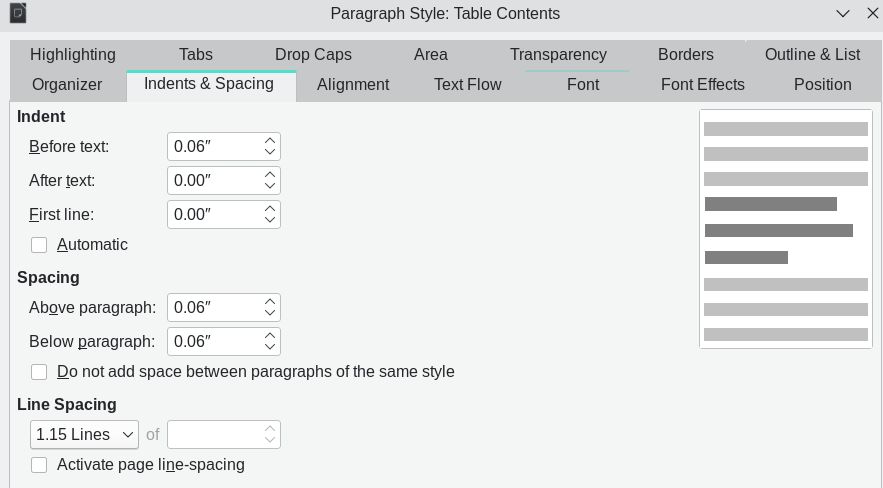Increase the Before text indent value
Viewport: 883px width, 488px height.
pyautogui.click(x=270, y=141)
